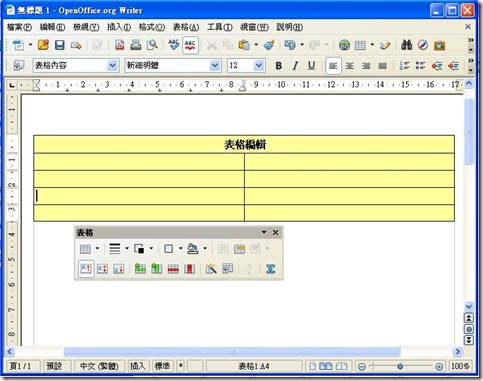This screenshot has width=483, height=381.
Task: Select Center vertical alignment in table toolbar
Action: point(102,269)
